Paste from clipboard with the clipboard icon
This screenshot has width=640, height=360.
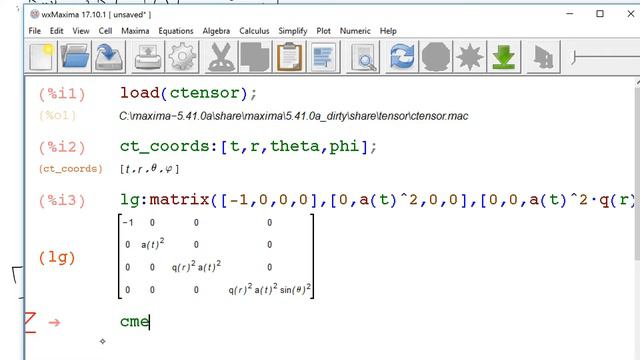pyautogui.click(x=289, y=57)
